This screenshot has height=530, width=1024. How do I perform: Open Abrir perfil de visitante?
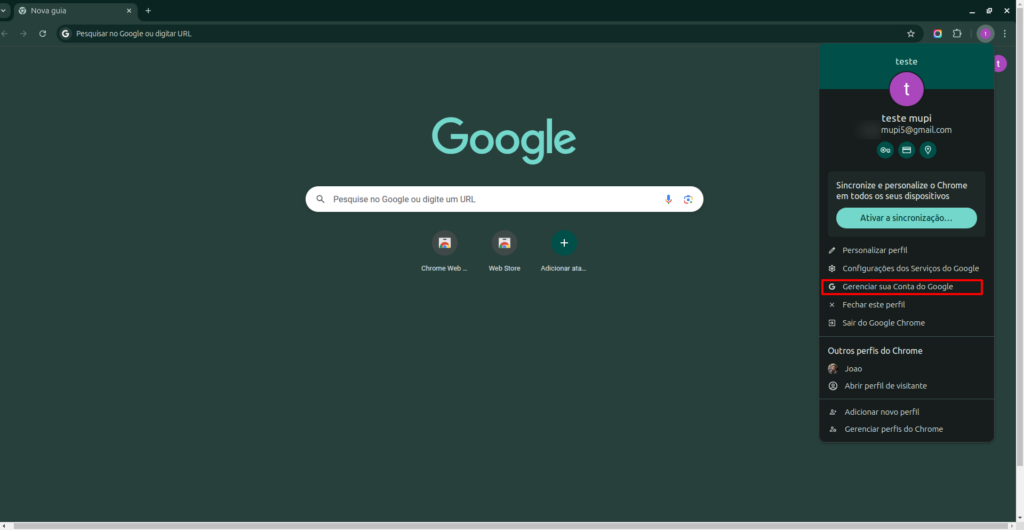point(906,386)
